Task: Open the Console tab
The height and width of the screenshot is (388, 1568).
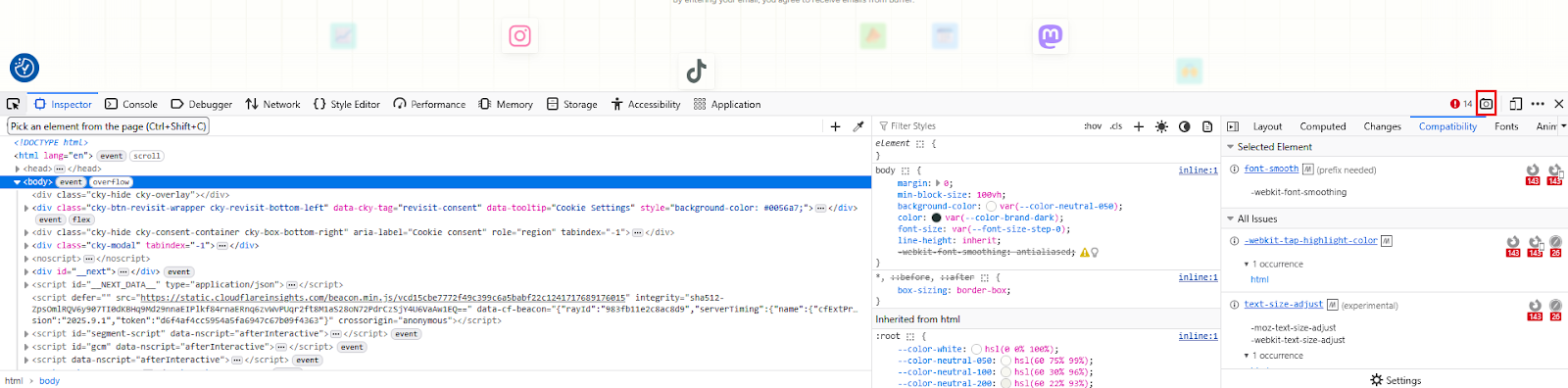Action: pyautogui.click(x=131, y=104)
